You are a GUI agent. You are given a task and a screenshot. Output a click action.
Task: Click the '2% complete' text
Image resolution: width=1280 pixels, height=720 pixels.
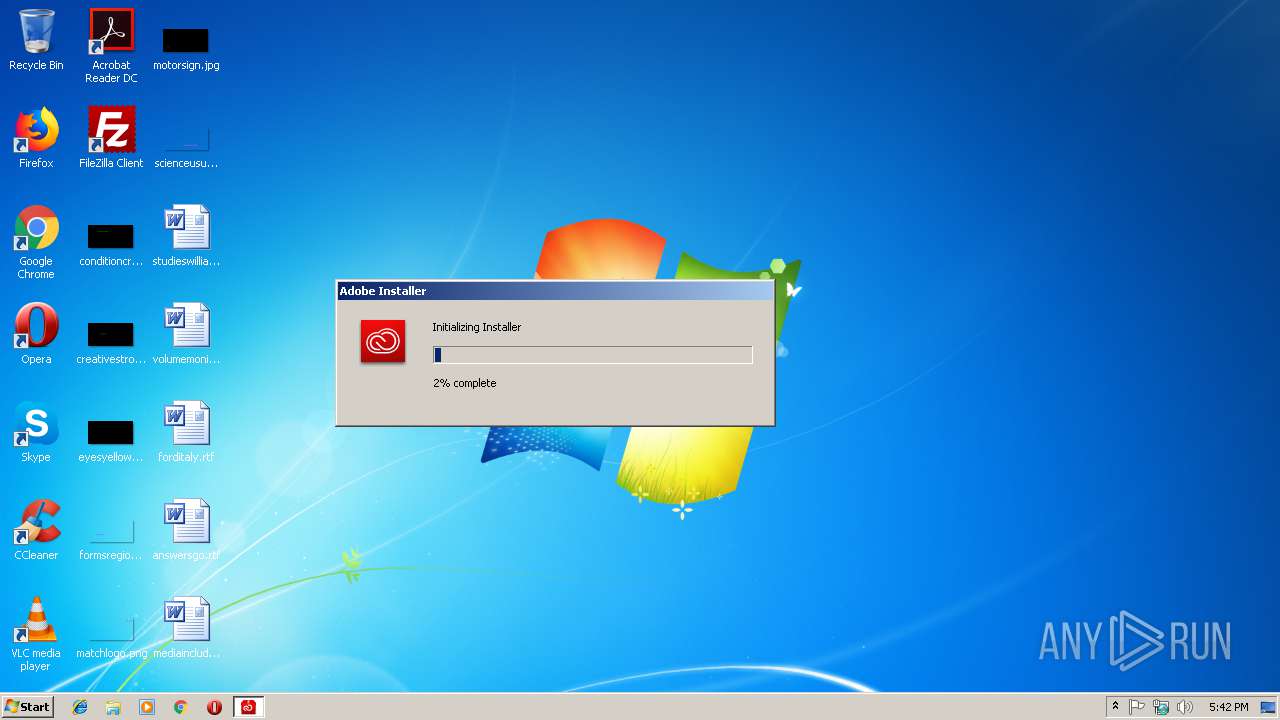[465, 383]
